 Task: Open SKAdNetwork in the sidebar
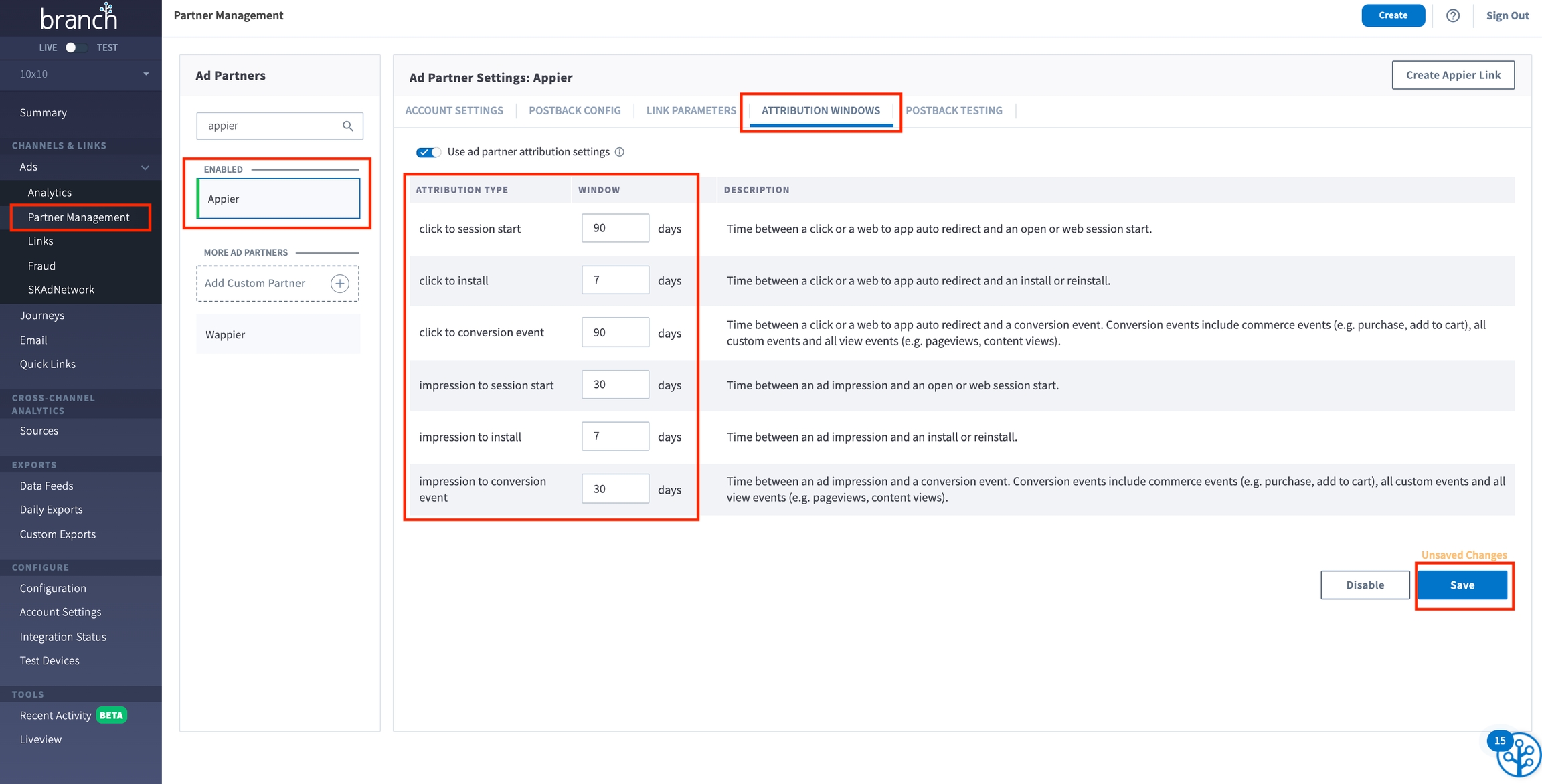point(61,290)
